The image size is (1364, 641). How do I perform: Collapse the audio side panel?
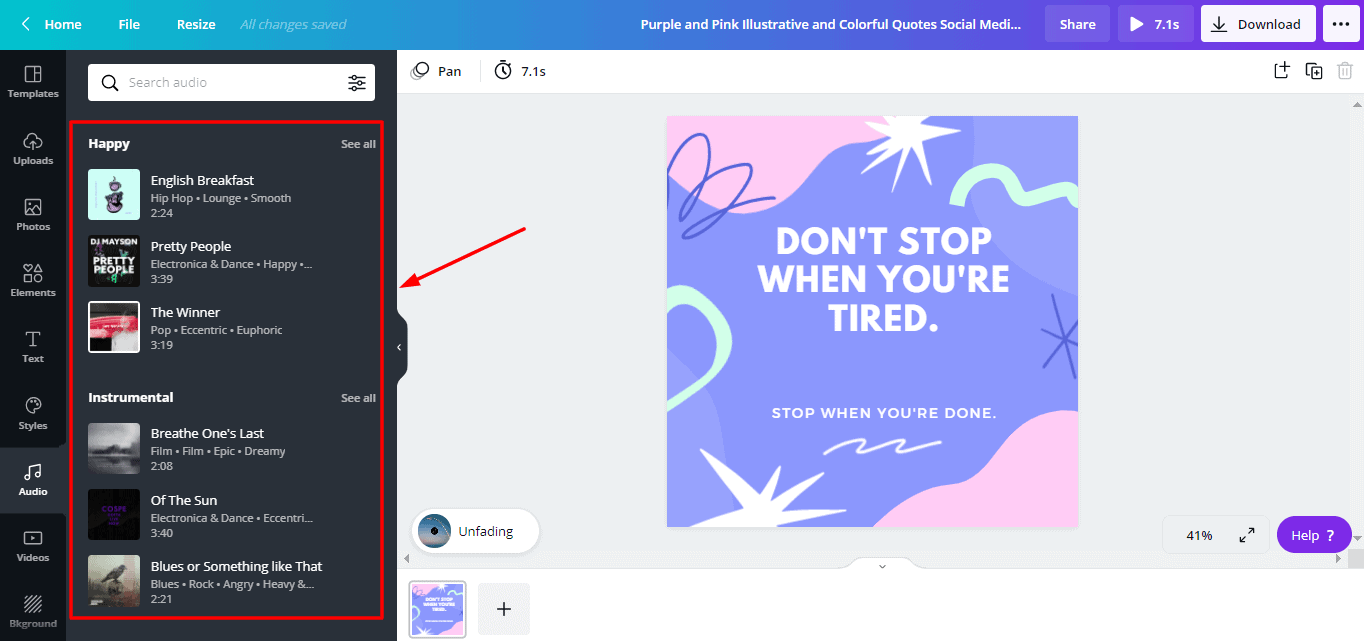399,347
